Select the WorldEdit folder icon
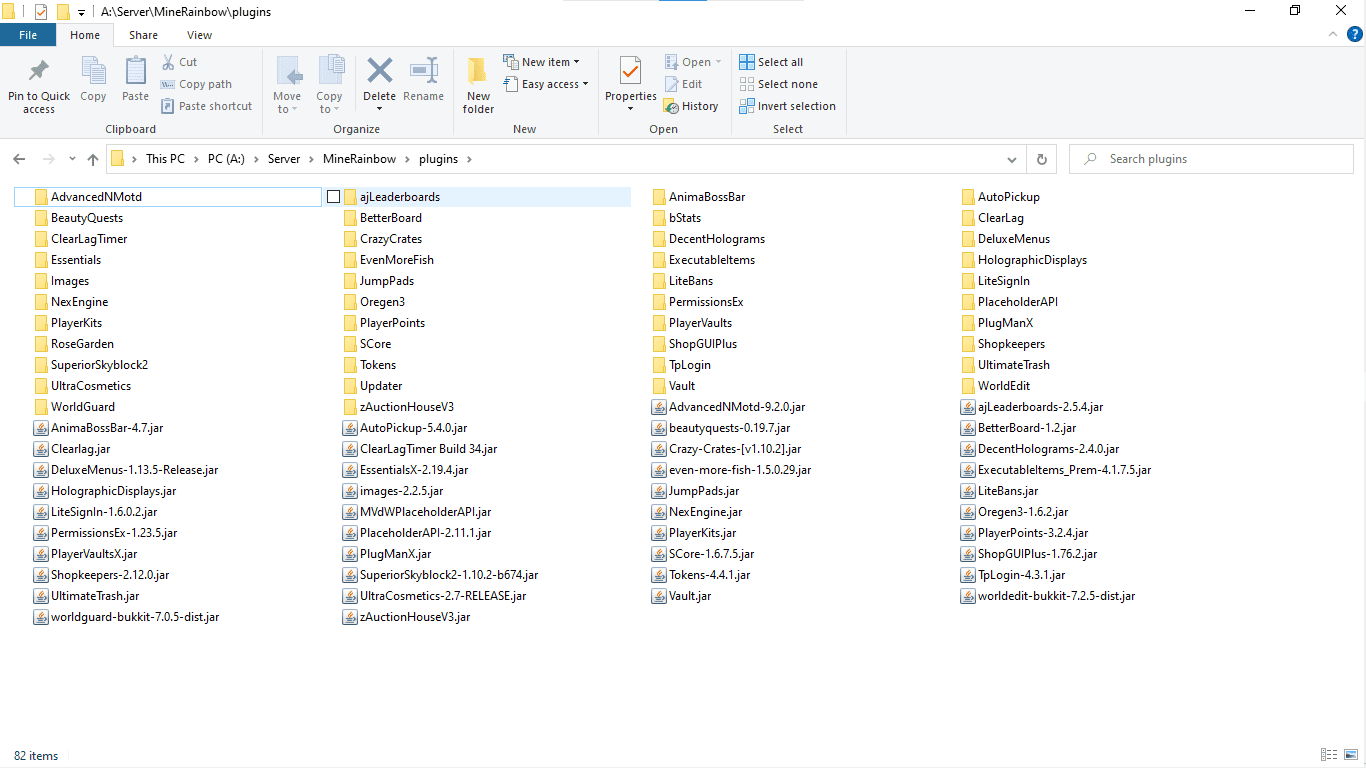This screenshot has height=768, width=1366. point(968,386)
